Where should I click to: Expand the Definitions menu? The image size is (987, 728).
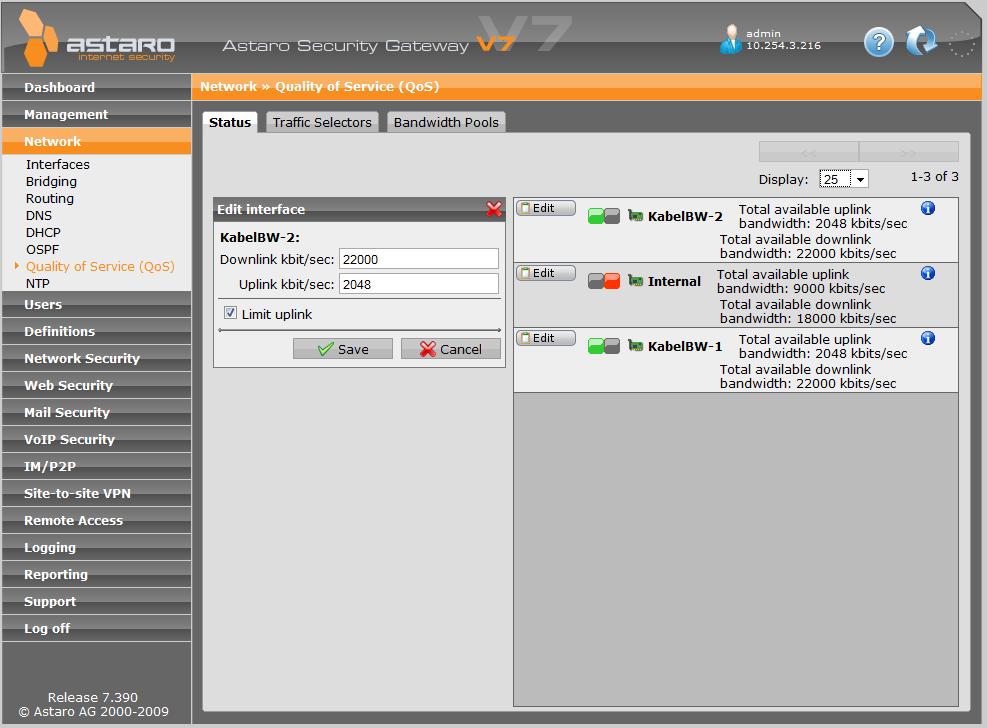point(96,332)
